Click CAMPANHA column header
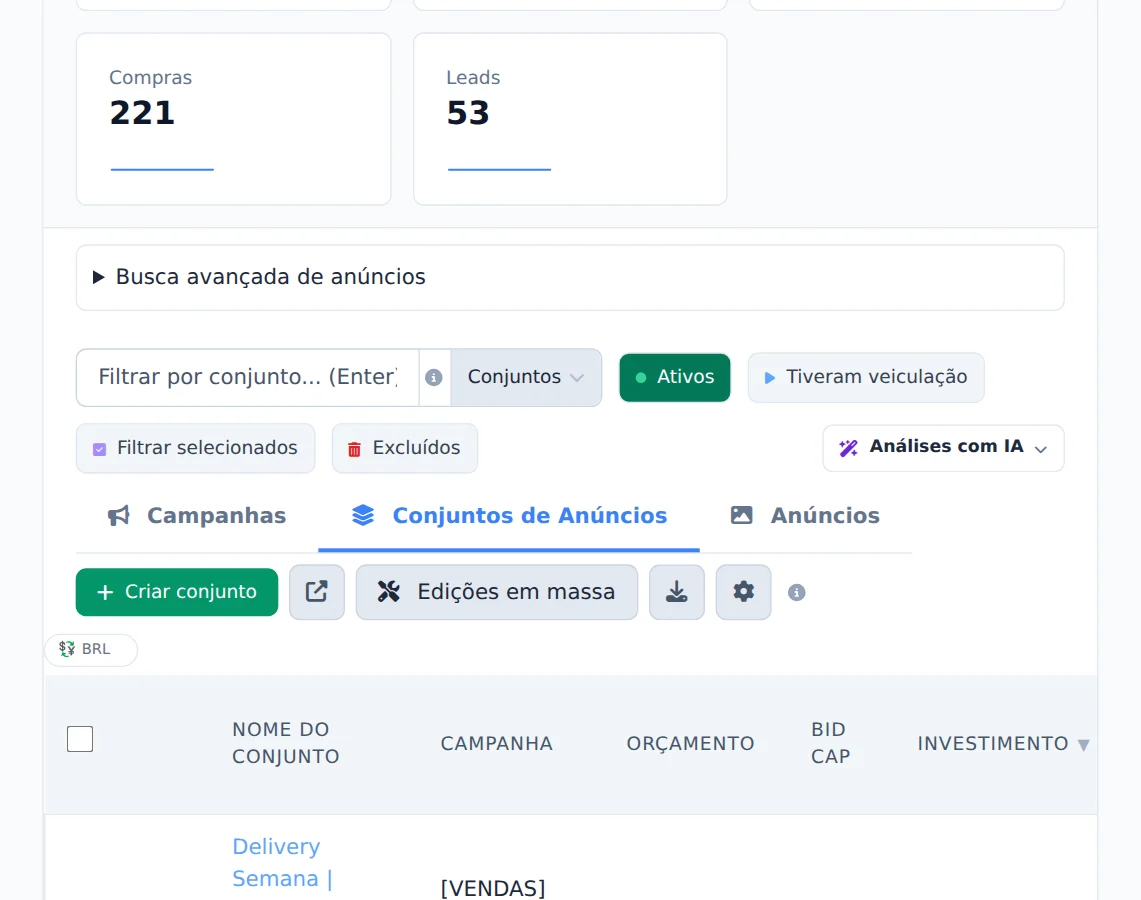Viewport: 1141px width, 900px height. click(x=496, y=744)
